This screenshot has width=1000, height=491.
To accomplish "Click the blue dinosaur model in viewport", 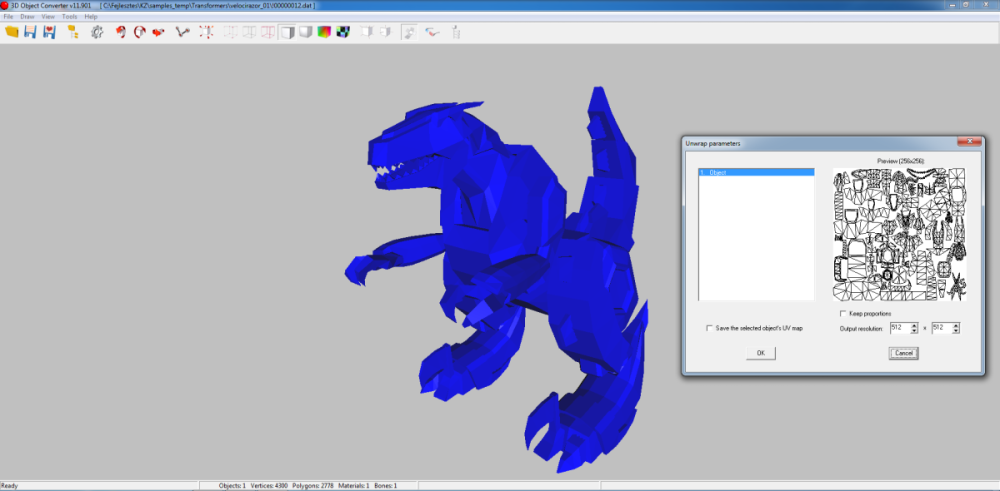I will [x=504, y=255].
